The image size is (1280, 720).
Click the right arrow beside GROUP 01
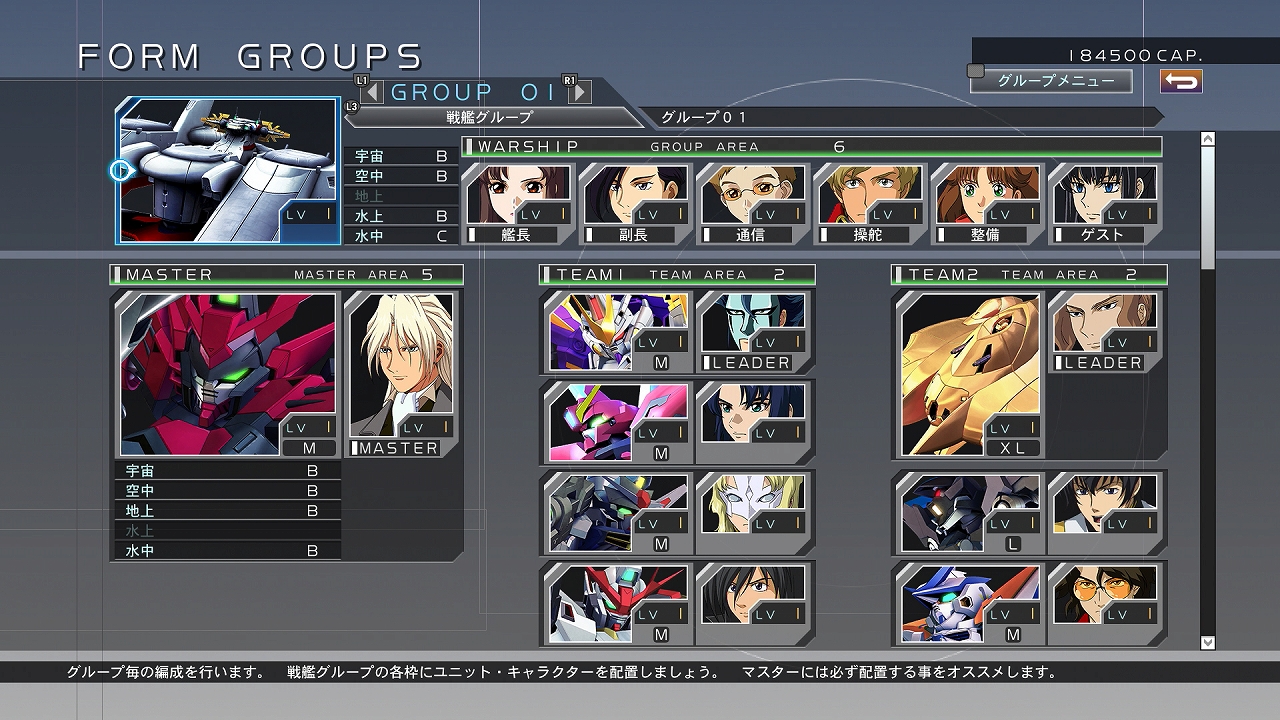click(x=580, y=91)
